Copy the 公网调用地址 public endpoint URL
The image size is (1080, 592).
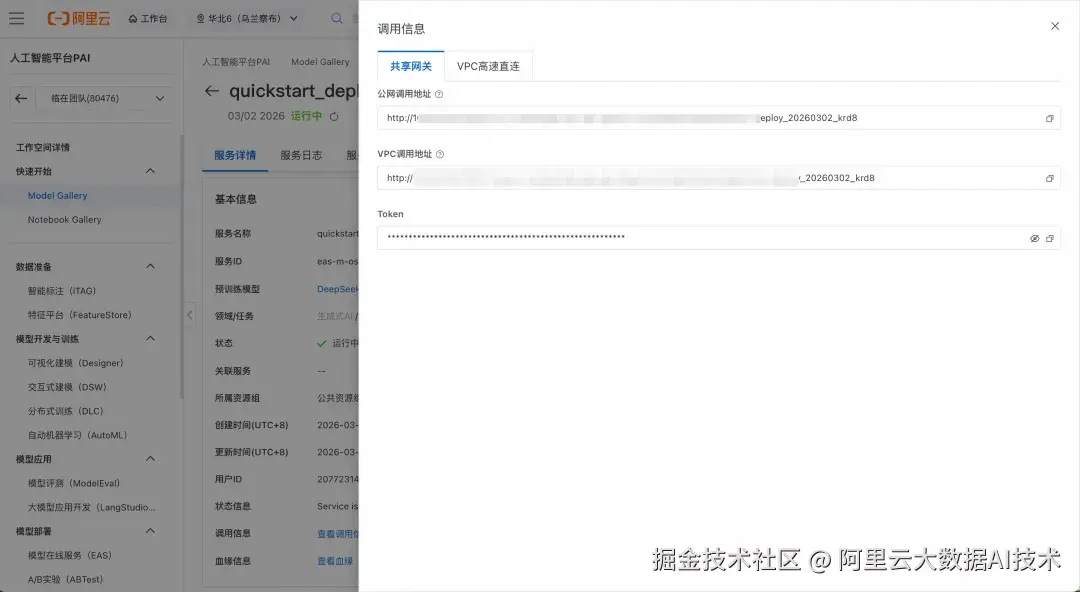(x=1049, y=117)
